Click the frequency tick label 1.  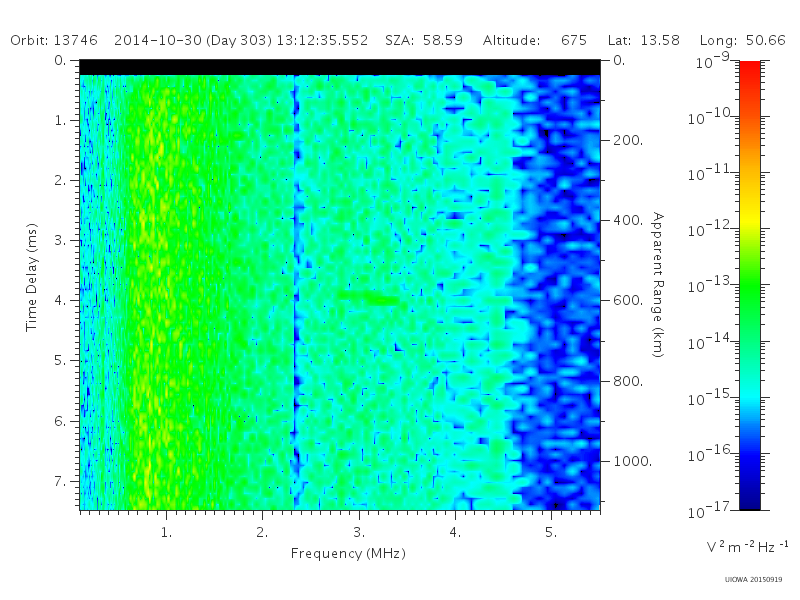coord(166,533)
